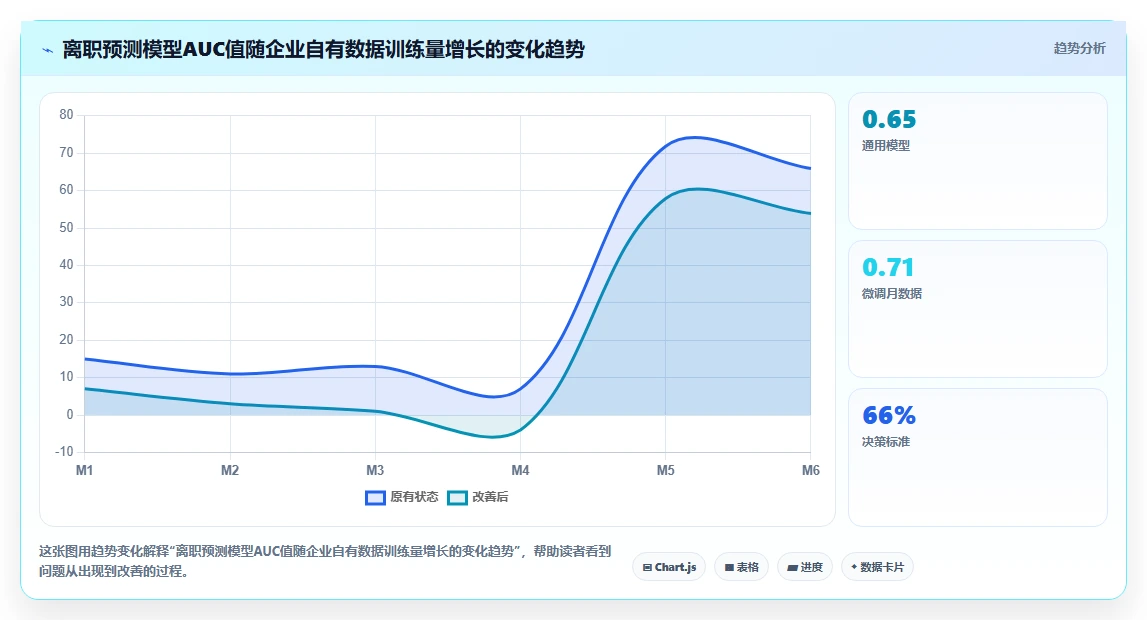Screen dimensions: 1147x620
Task: Toggle the 原有状态 legend swatch
Action: (375, 497)
